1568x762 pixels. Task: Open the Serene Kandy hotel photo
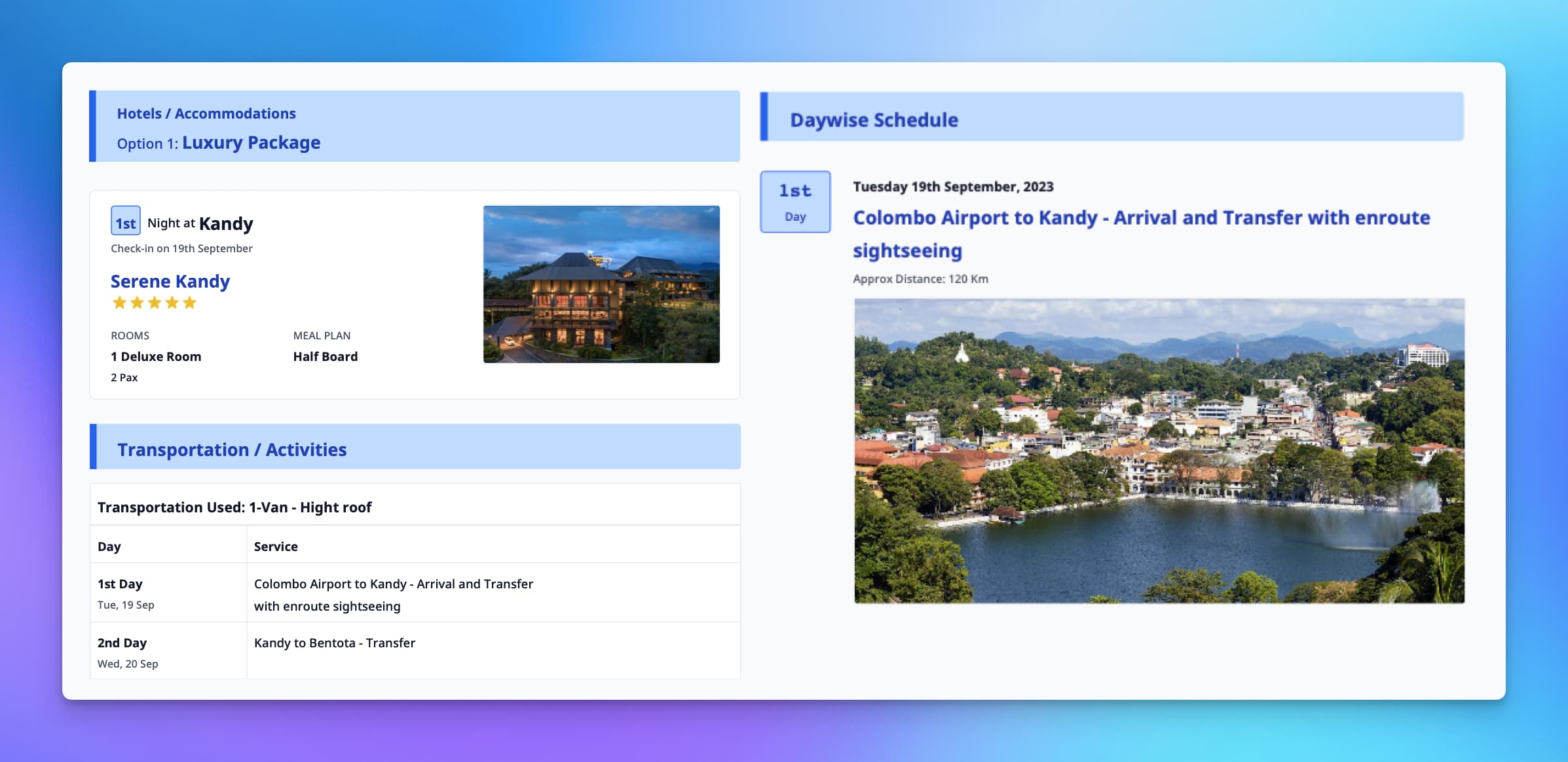coord(601,284)
